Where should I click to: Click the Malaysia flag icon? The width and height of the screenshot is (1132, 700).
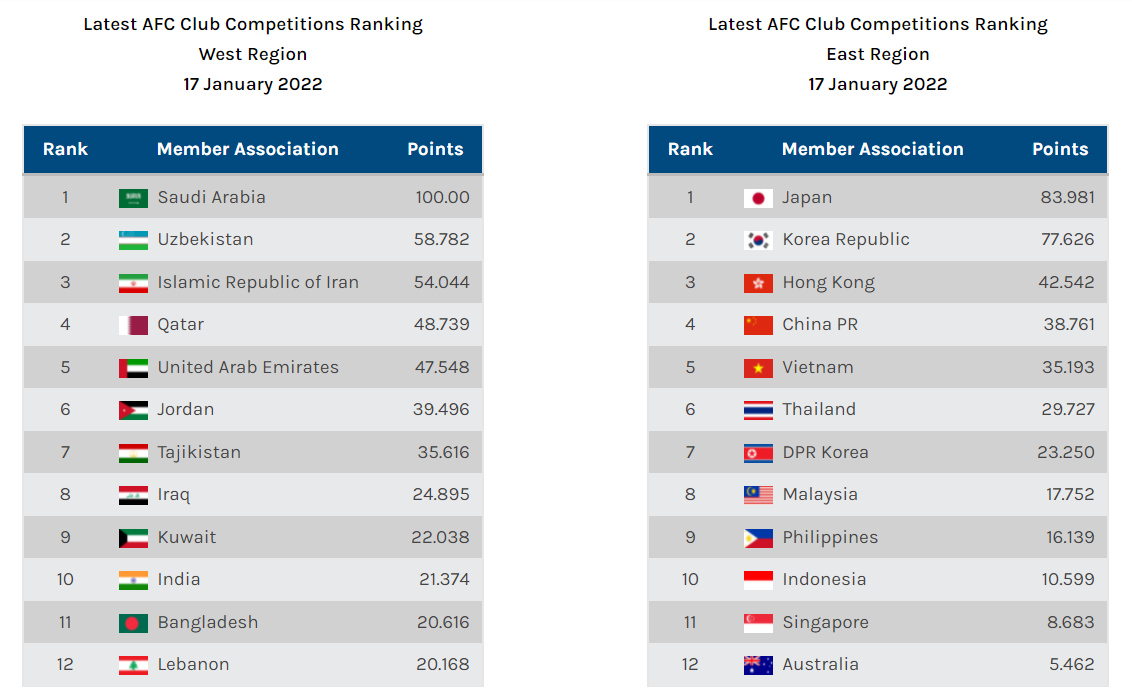(x=758, y=495)
